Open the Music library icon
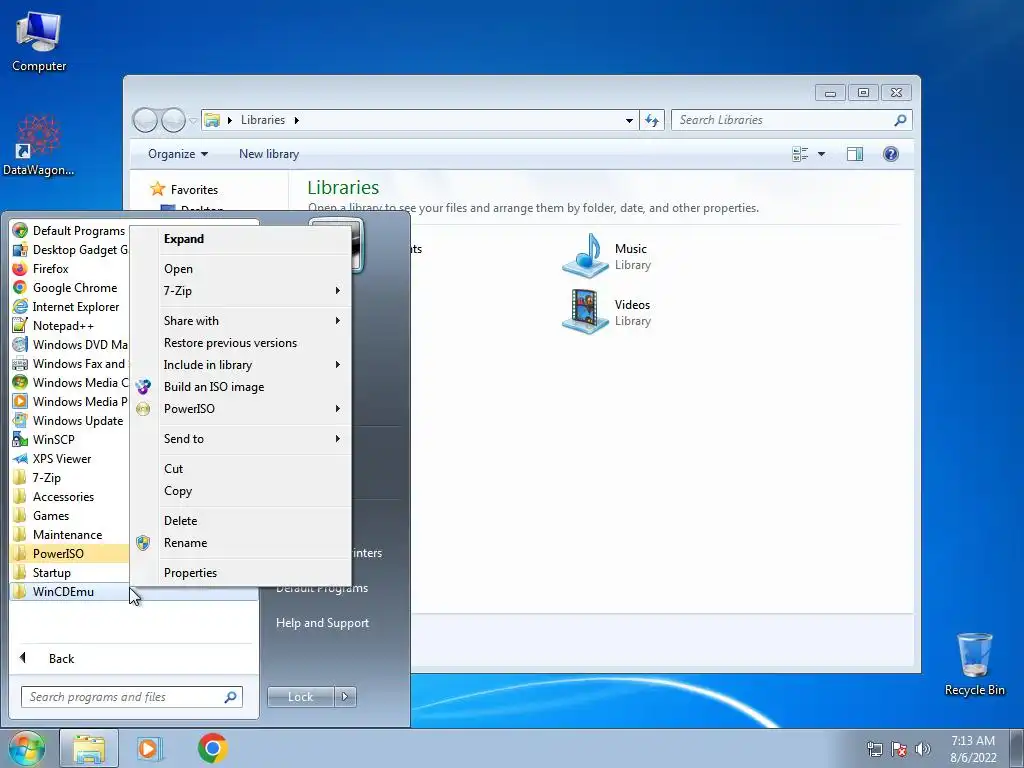Viewport: 1024px width, 768px height. point(585,256)
